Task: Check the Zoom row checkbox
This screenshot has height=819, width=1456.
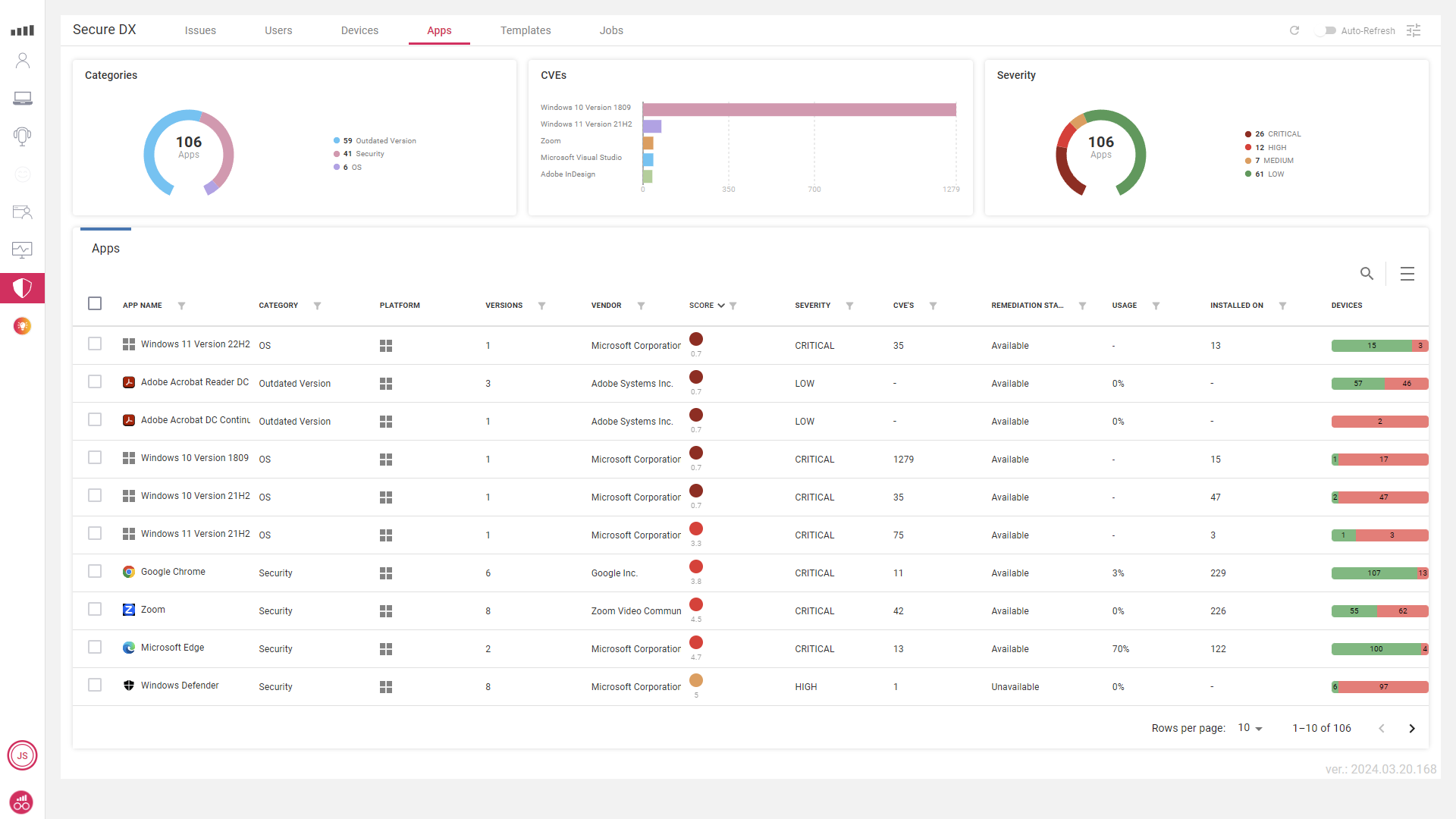Action: (x=95, y=609)
